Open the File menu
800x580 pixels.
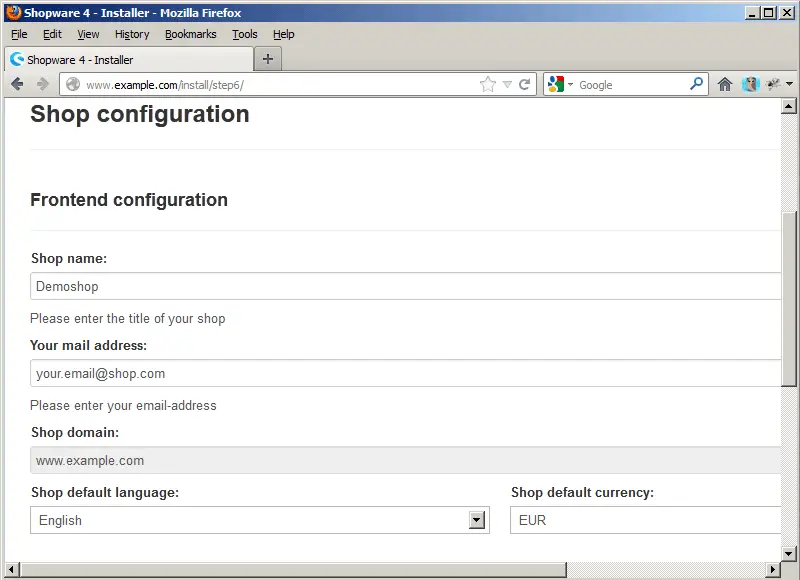pyautogui.click(x=19, y=34)
